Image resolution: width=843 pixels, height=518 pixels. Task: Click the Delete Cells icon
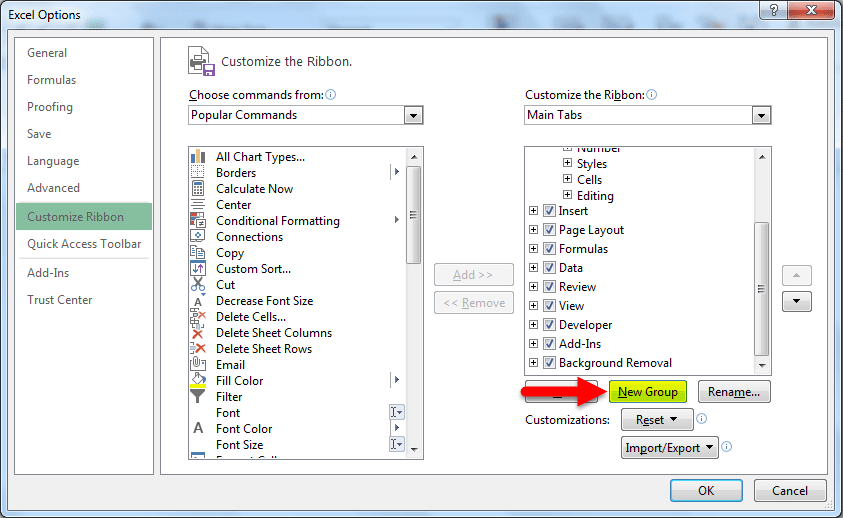point(198,316)
